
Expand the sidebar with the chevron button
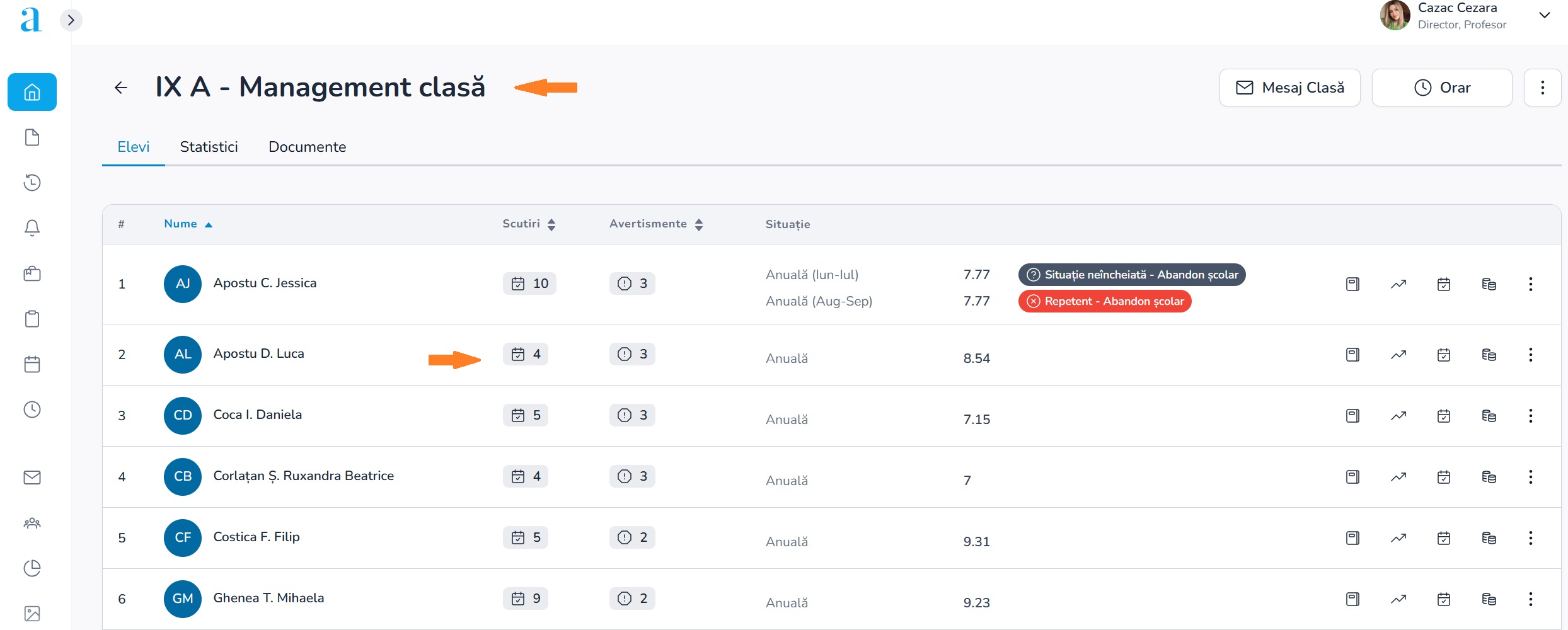click(x=71, y=20)
